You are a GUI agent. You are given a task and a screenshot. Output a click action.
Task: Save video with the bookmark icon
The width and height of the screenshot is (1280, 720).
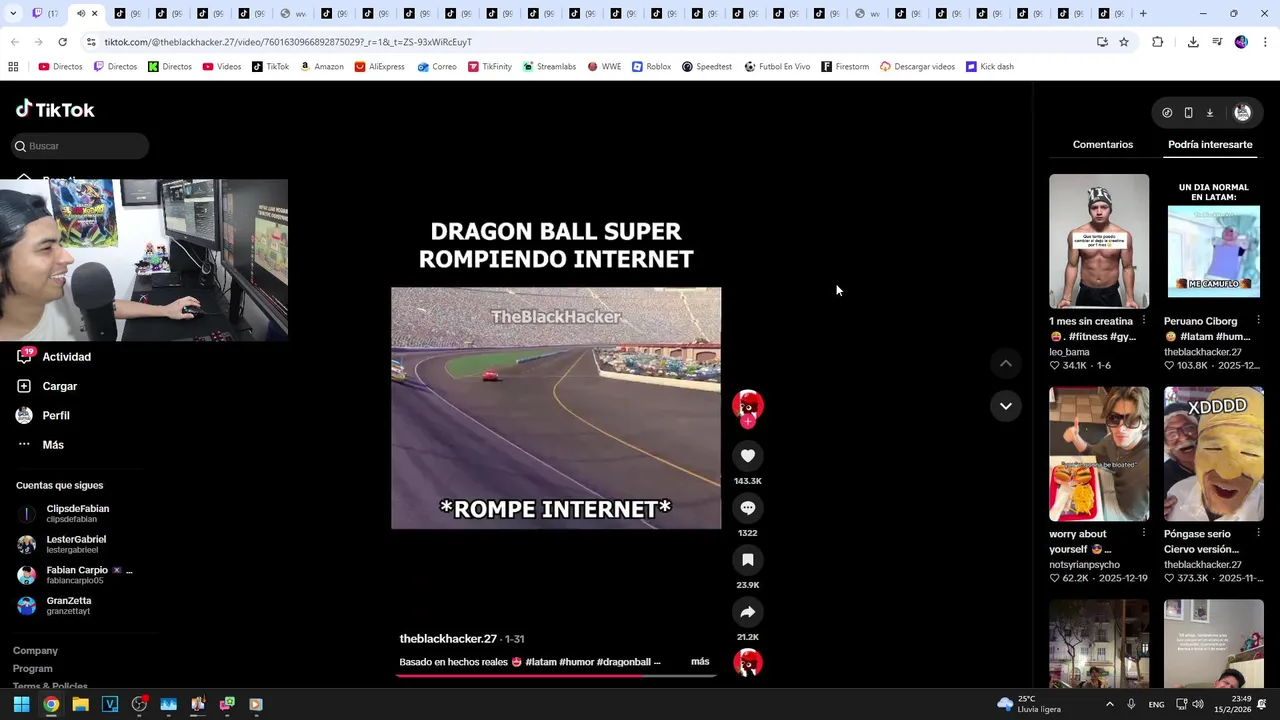coord(748,560)
